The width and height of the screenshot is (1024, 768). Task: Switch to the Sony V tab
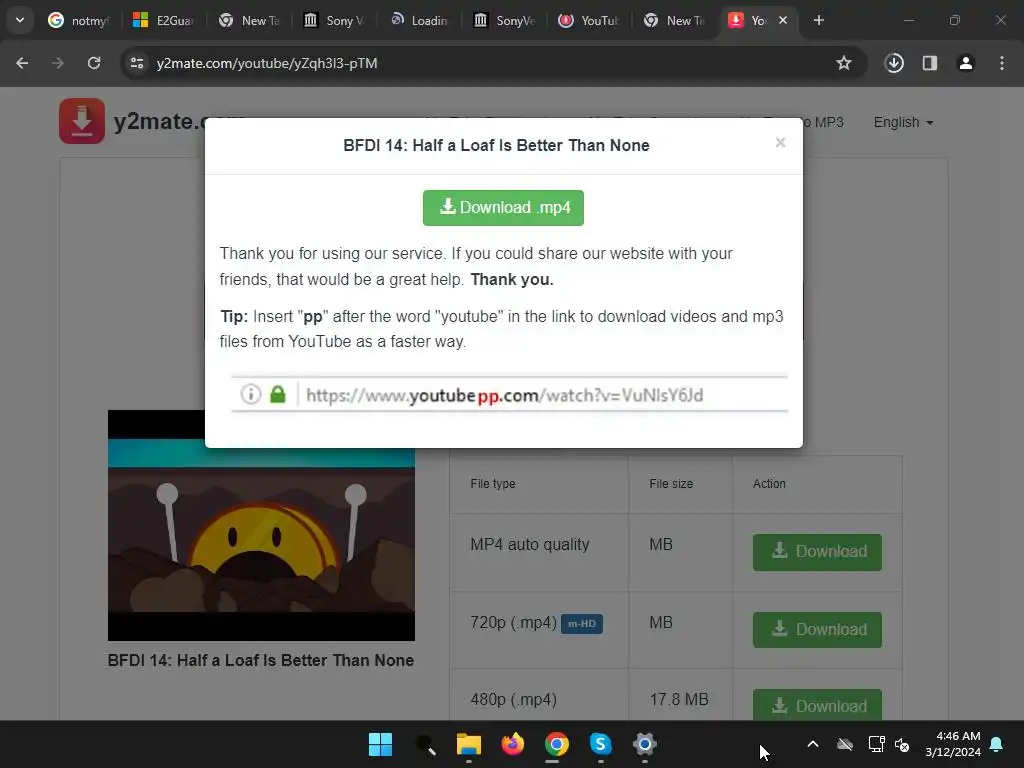(x=334, y=21)
